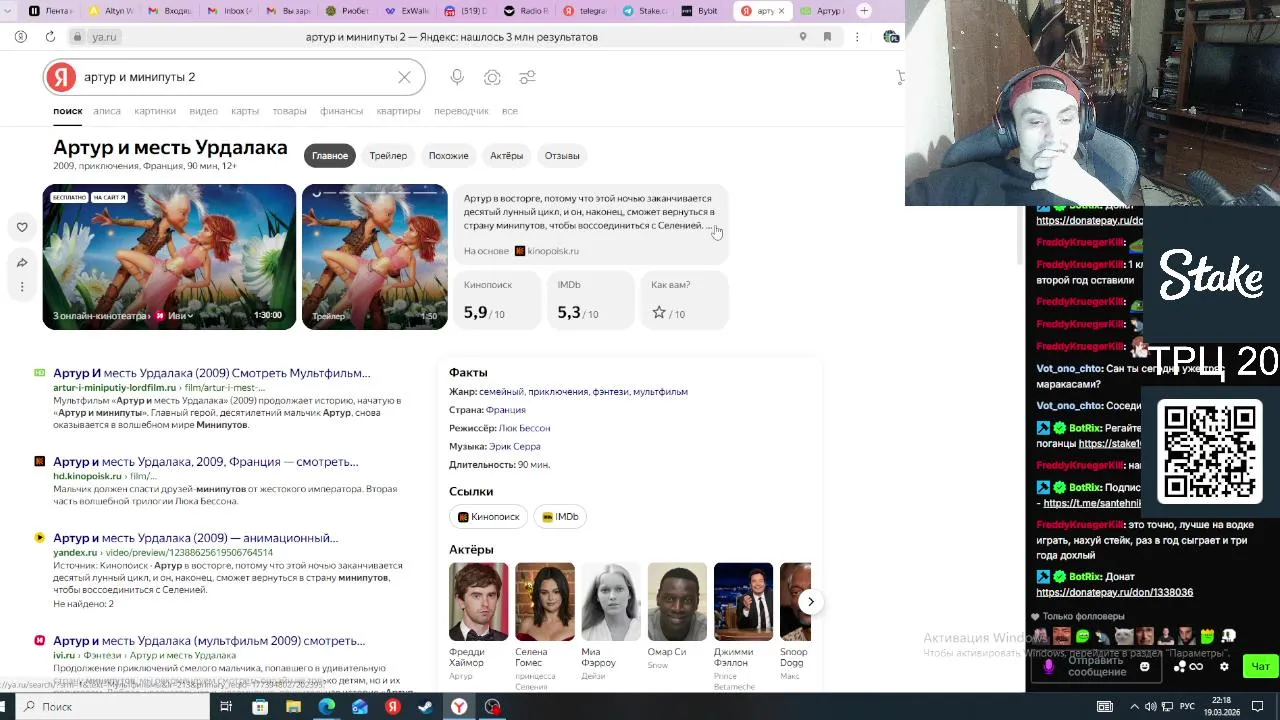Rate the movie with star icon

pos(659,313)
